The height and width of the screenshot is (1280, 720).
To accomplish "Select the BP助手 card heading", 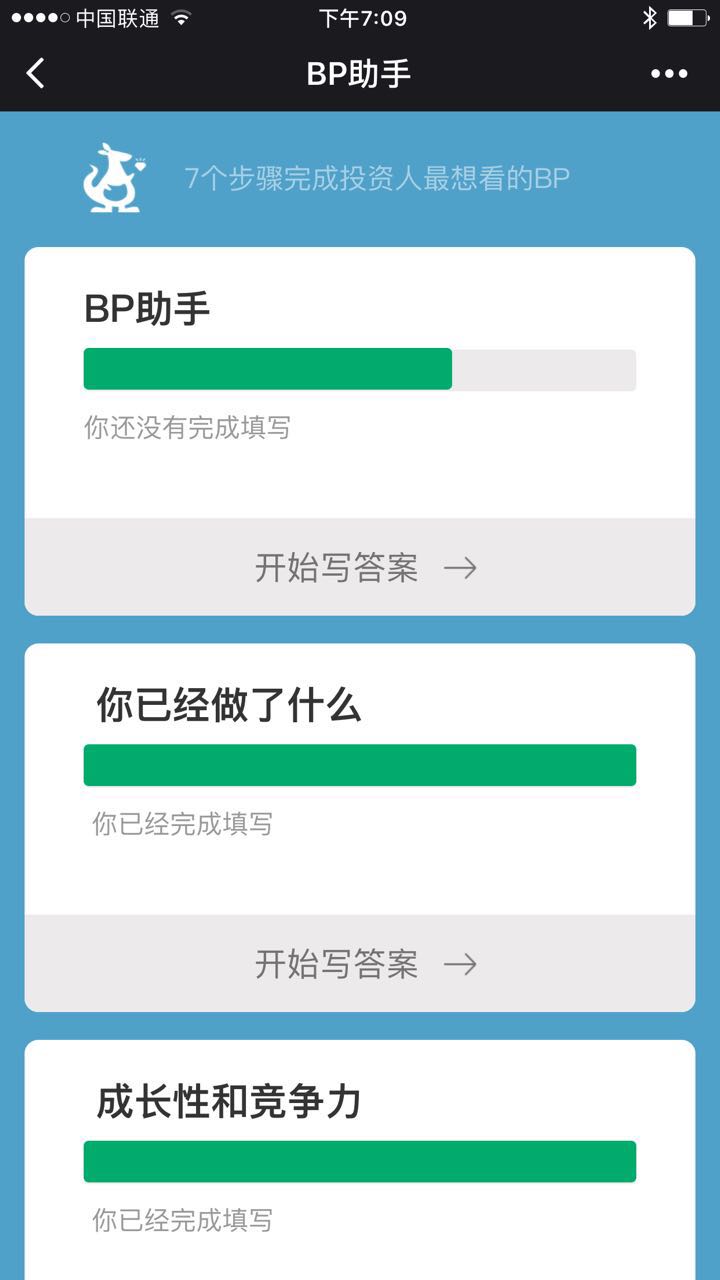I will 147,309.
